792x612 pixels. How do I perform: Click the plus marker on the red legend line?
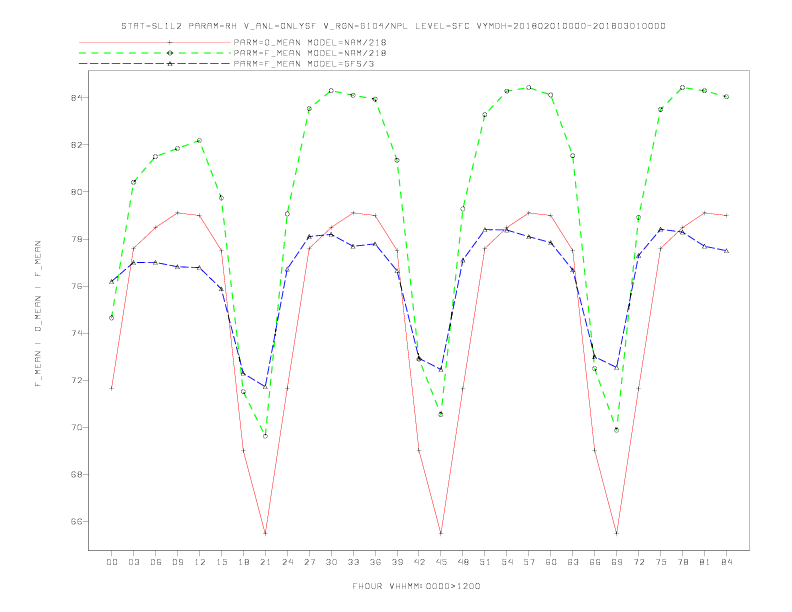[x=170, y=42]
